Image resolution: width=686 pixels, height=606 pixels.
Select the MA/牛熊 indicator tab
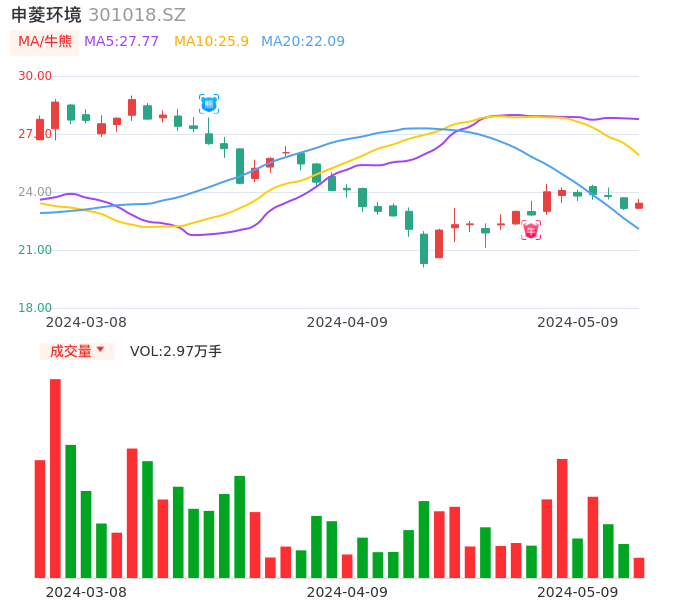pyautogui.click(x=44, y=42)
